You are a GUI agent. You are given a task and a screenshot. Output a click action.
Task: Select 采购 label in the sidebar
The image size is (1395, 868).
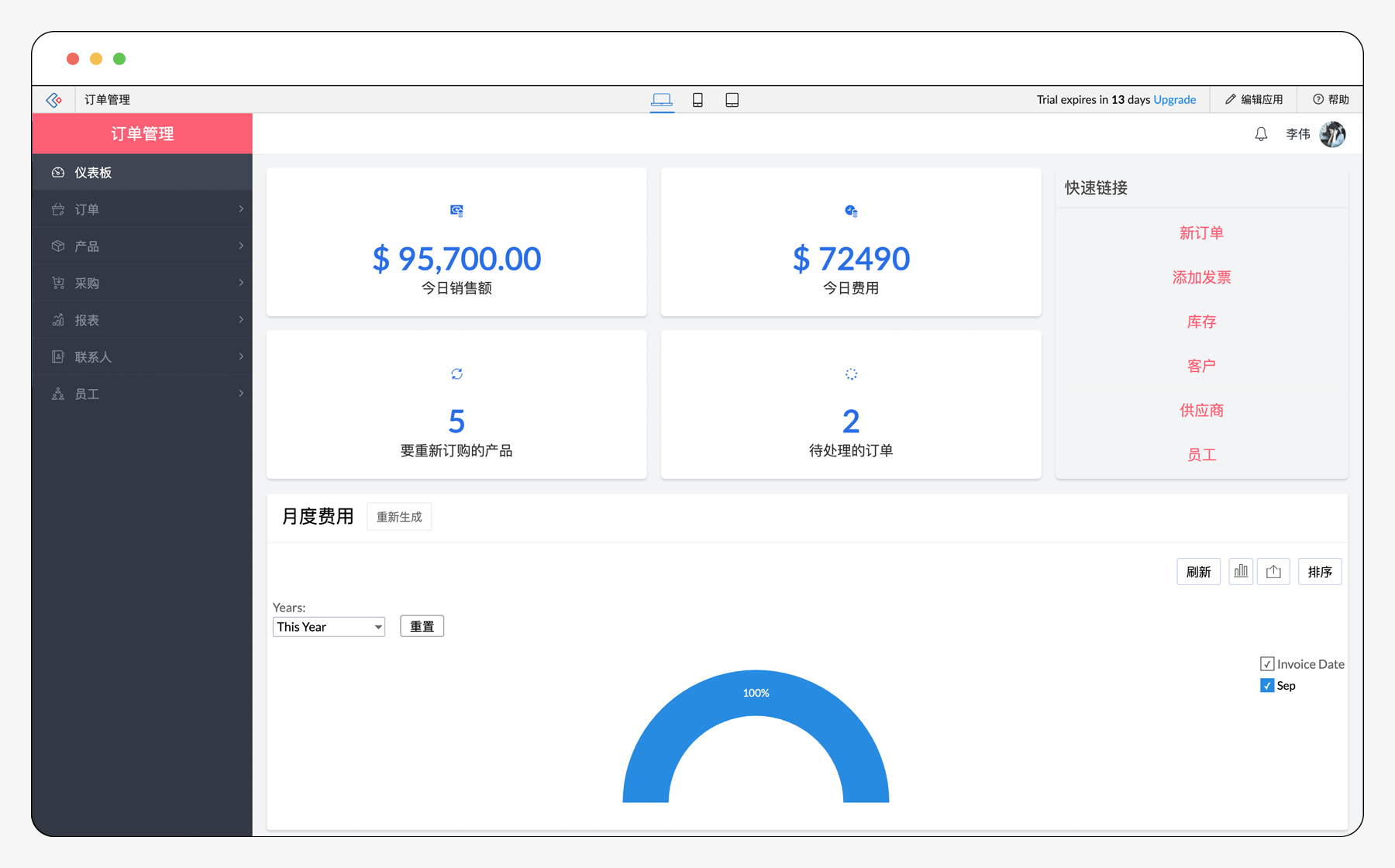(x=87, y=283)
